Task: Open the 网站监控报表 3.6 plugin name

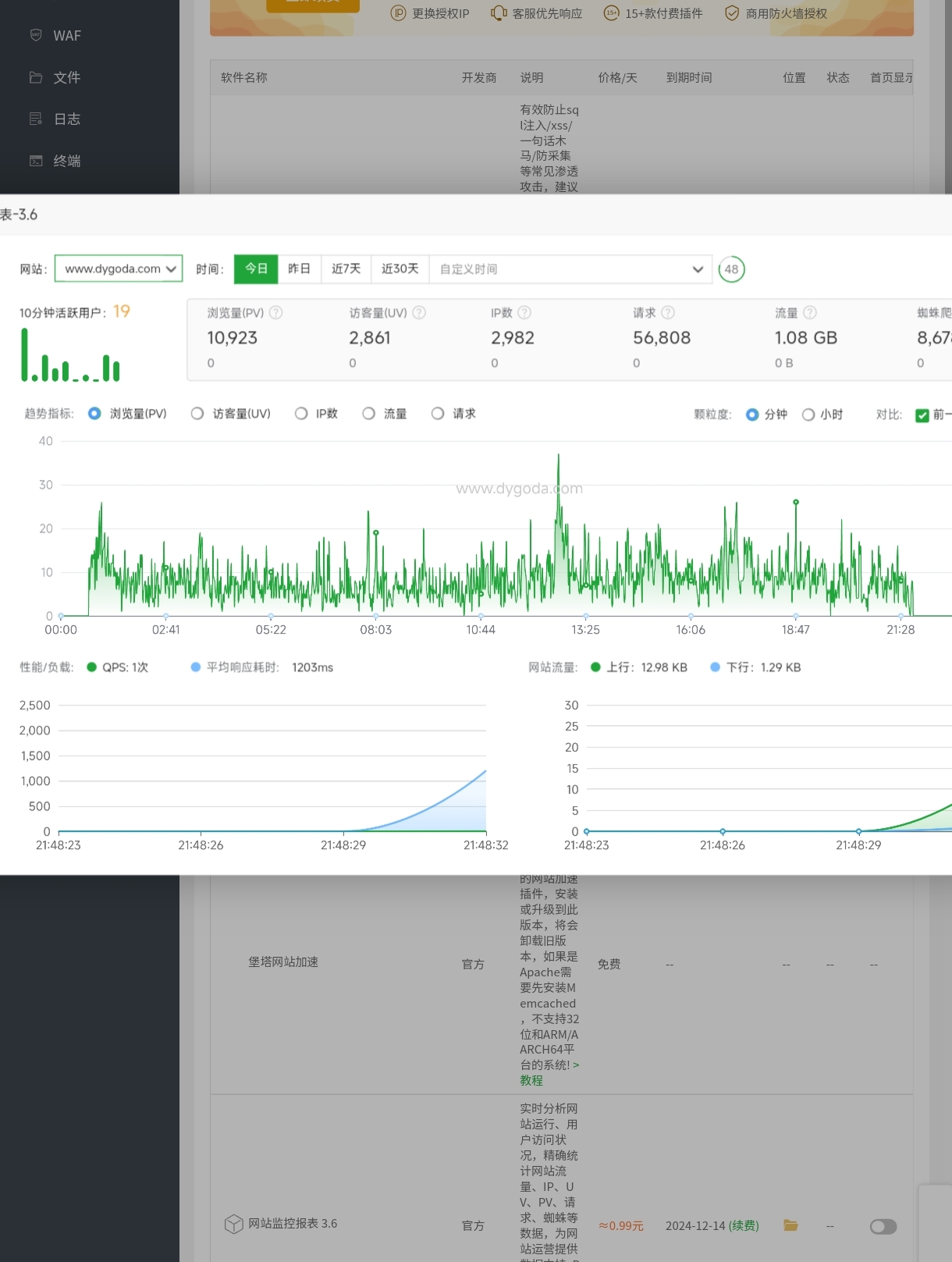Action: tap(293, 1224)
